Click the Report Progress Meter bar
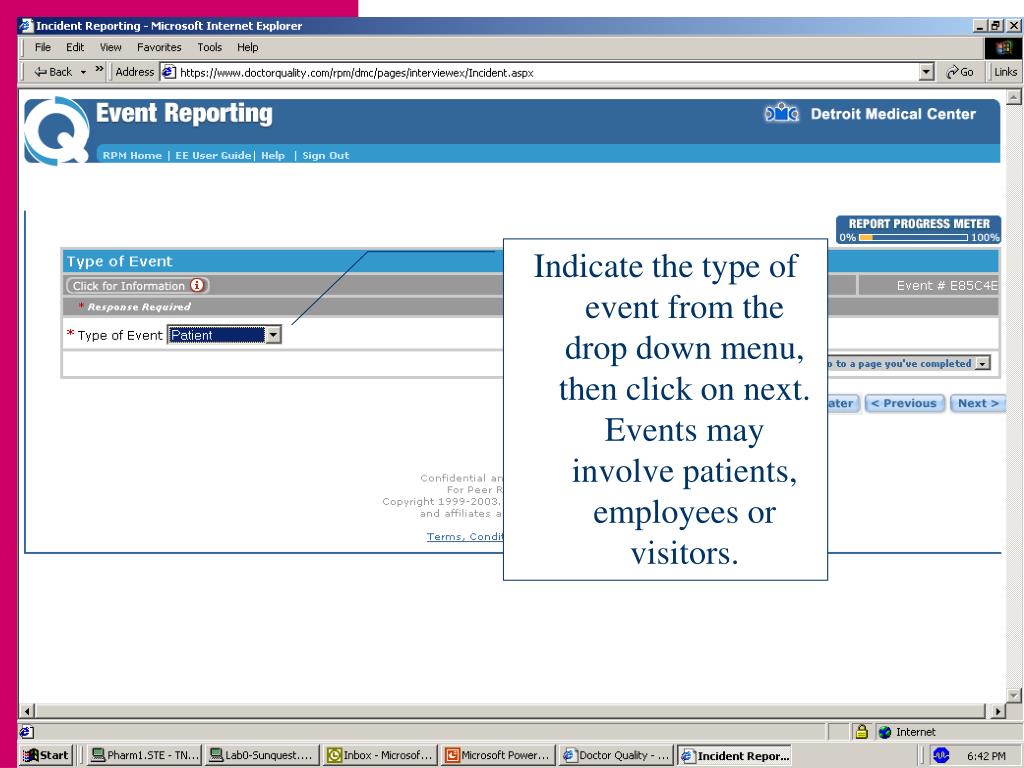Image resolution: width=1024 pixels, height=768 pixels. [913, 238]
